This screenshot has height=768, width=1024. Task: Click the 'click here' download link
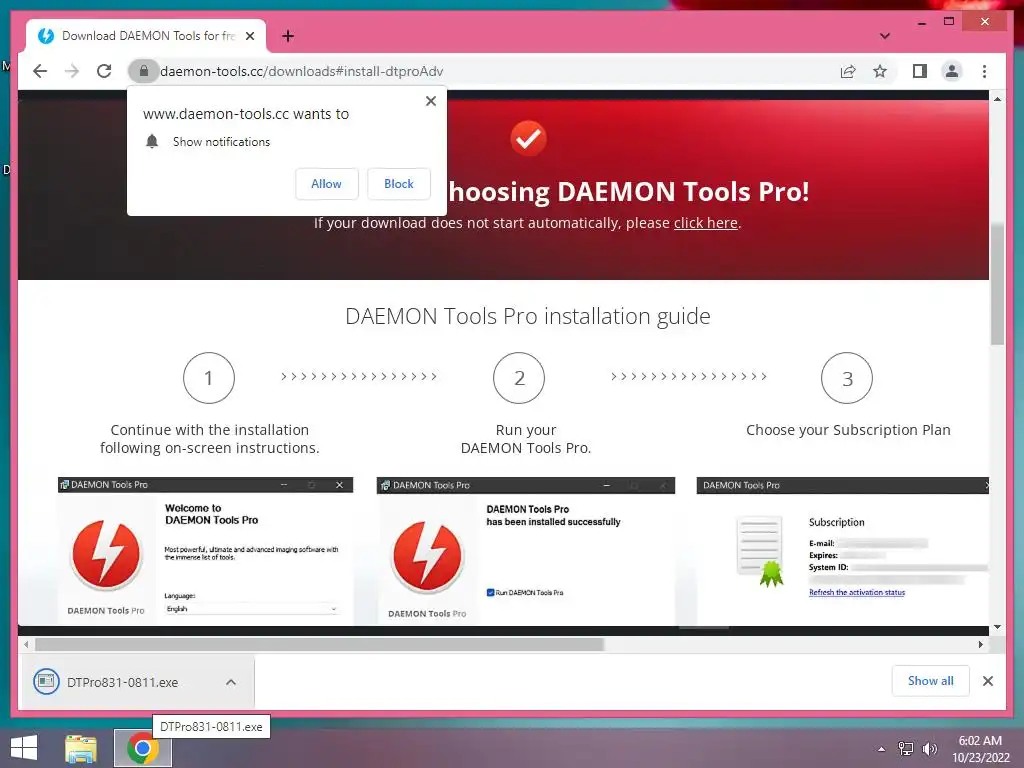705,223
